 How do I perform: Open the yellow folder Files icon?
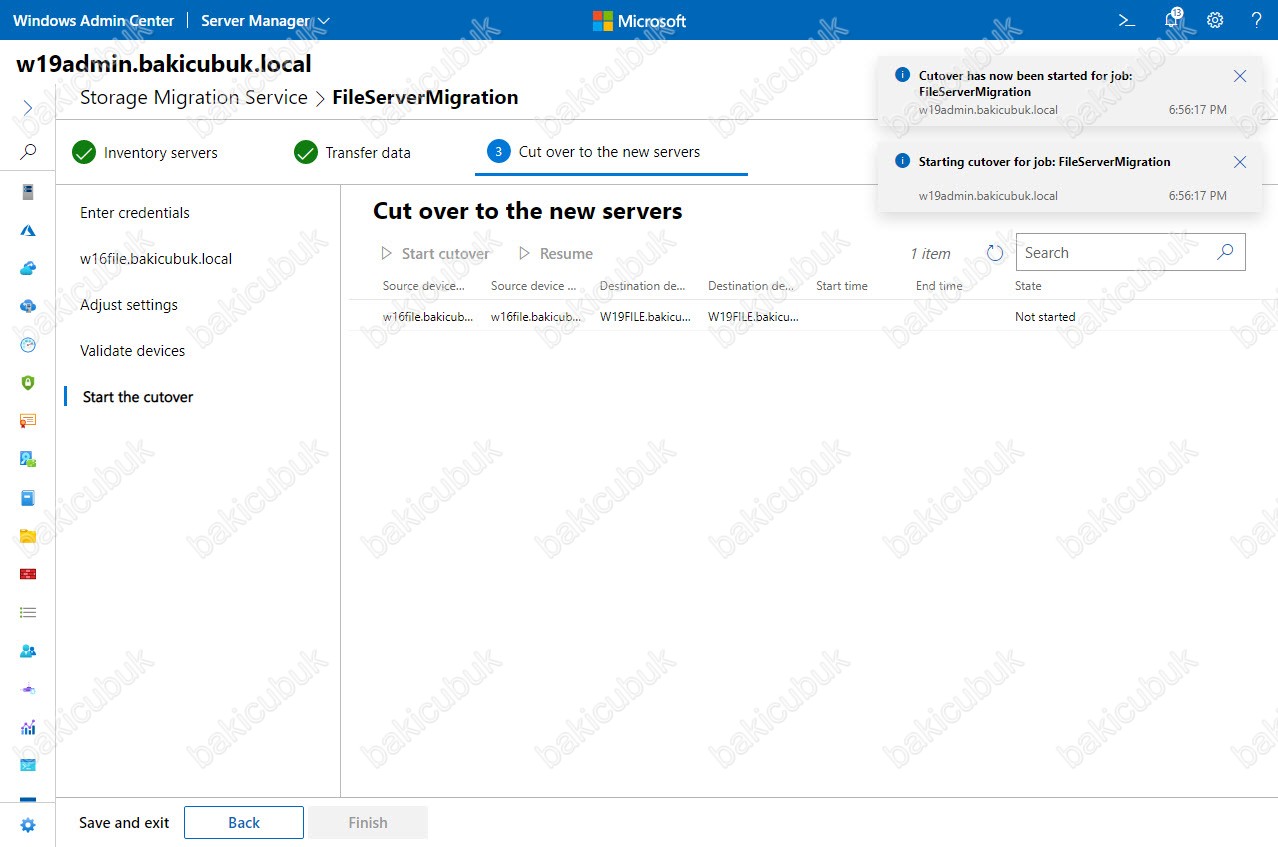pos(28,536)
